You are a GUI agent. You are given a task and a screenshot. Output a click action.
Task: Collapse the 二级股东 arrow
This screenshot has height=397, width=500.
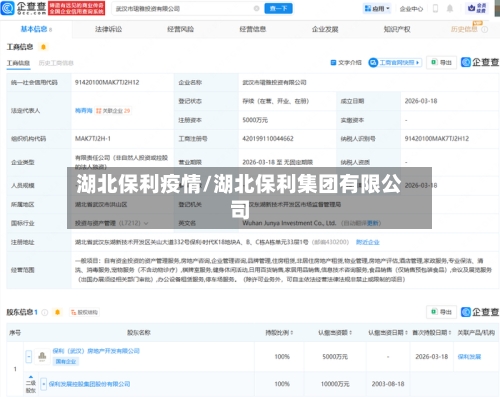pos(31,377)
